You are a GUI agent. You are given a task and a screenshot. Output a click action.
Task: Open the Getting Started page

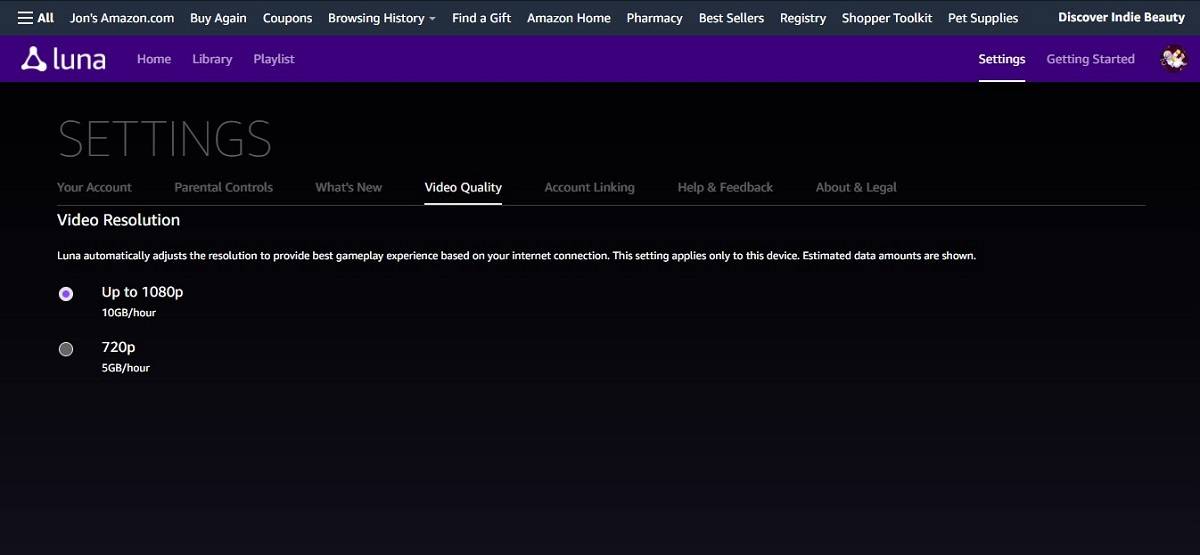1090,59
